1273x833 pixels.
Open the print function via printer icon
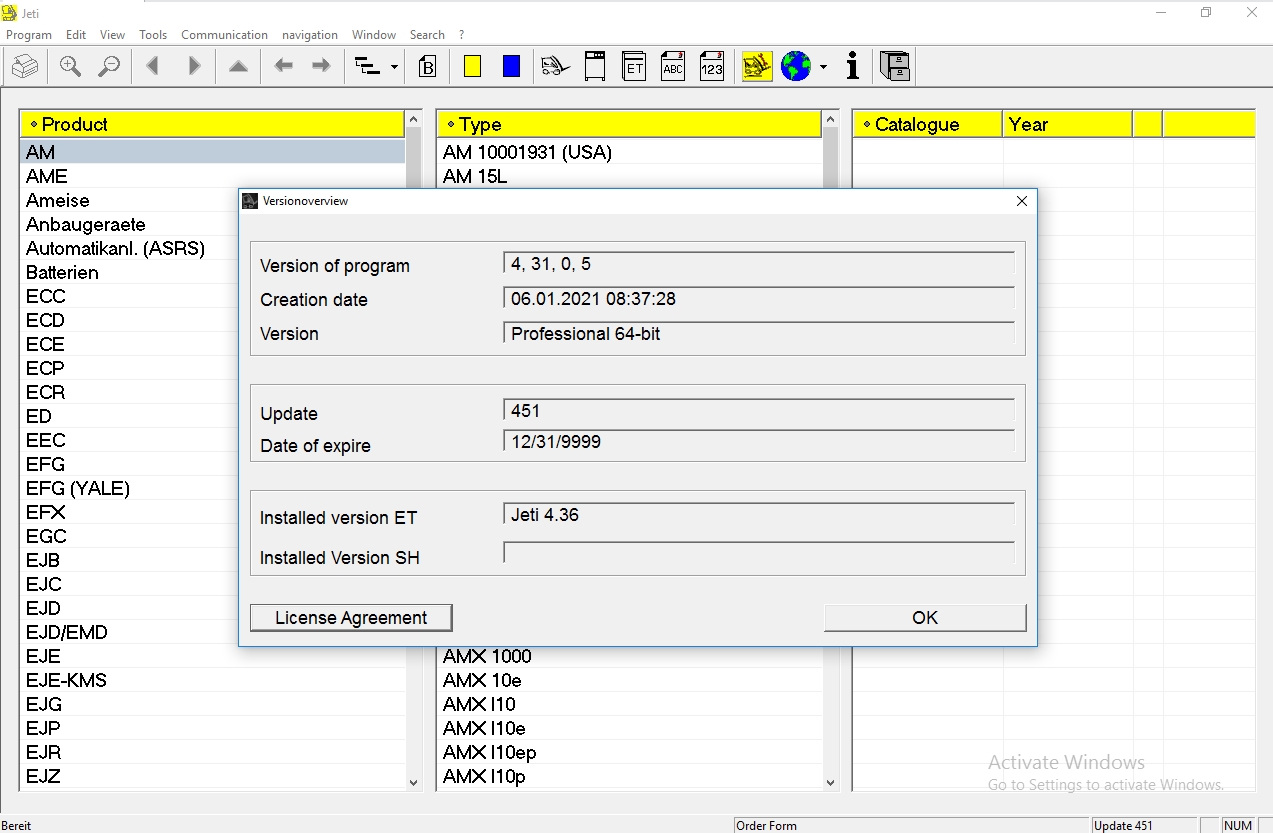pos(25,66)
